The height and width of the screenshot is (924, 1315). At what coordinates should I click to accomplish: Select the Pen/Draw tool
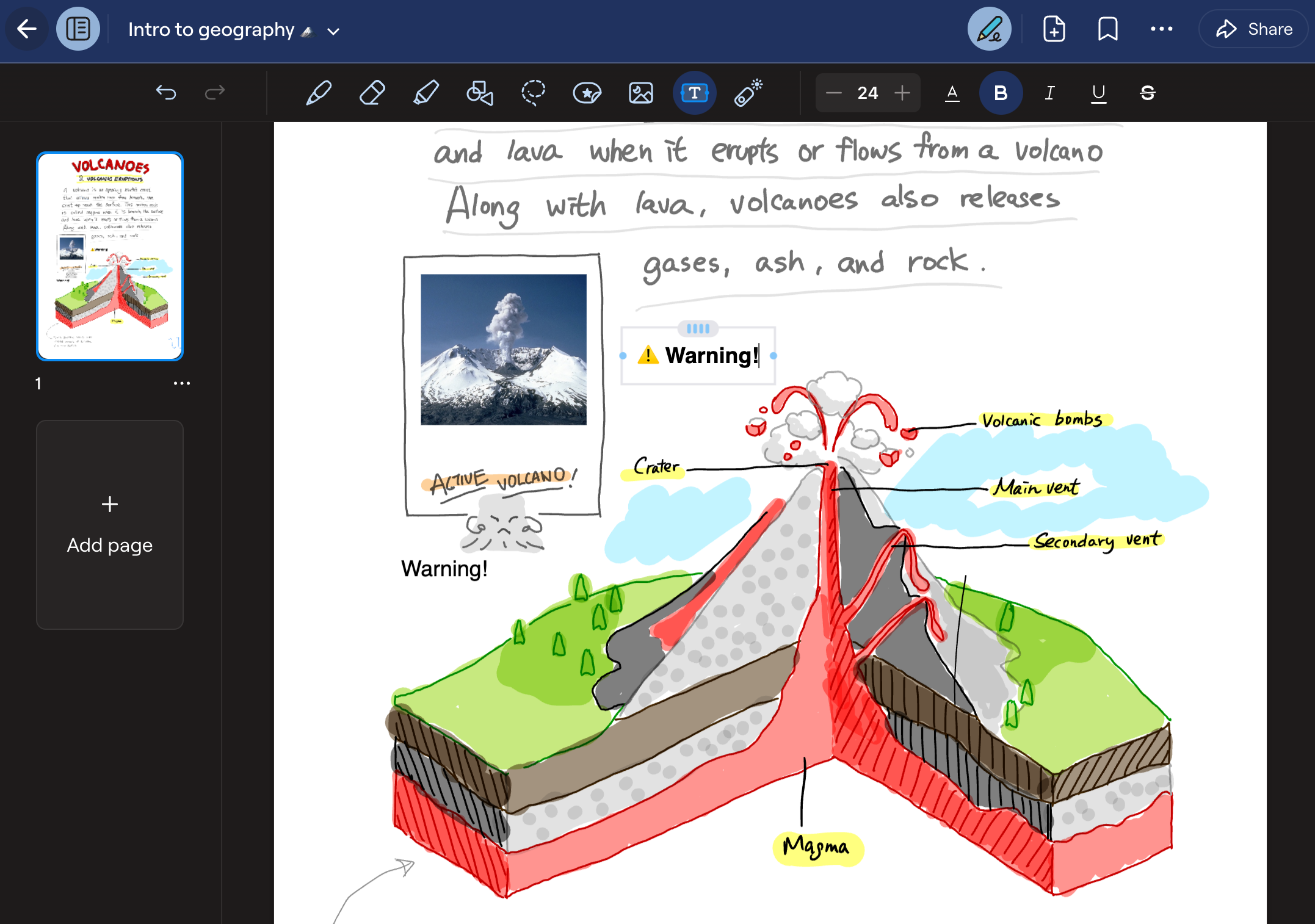319,93
